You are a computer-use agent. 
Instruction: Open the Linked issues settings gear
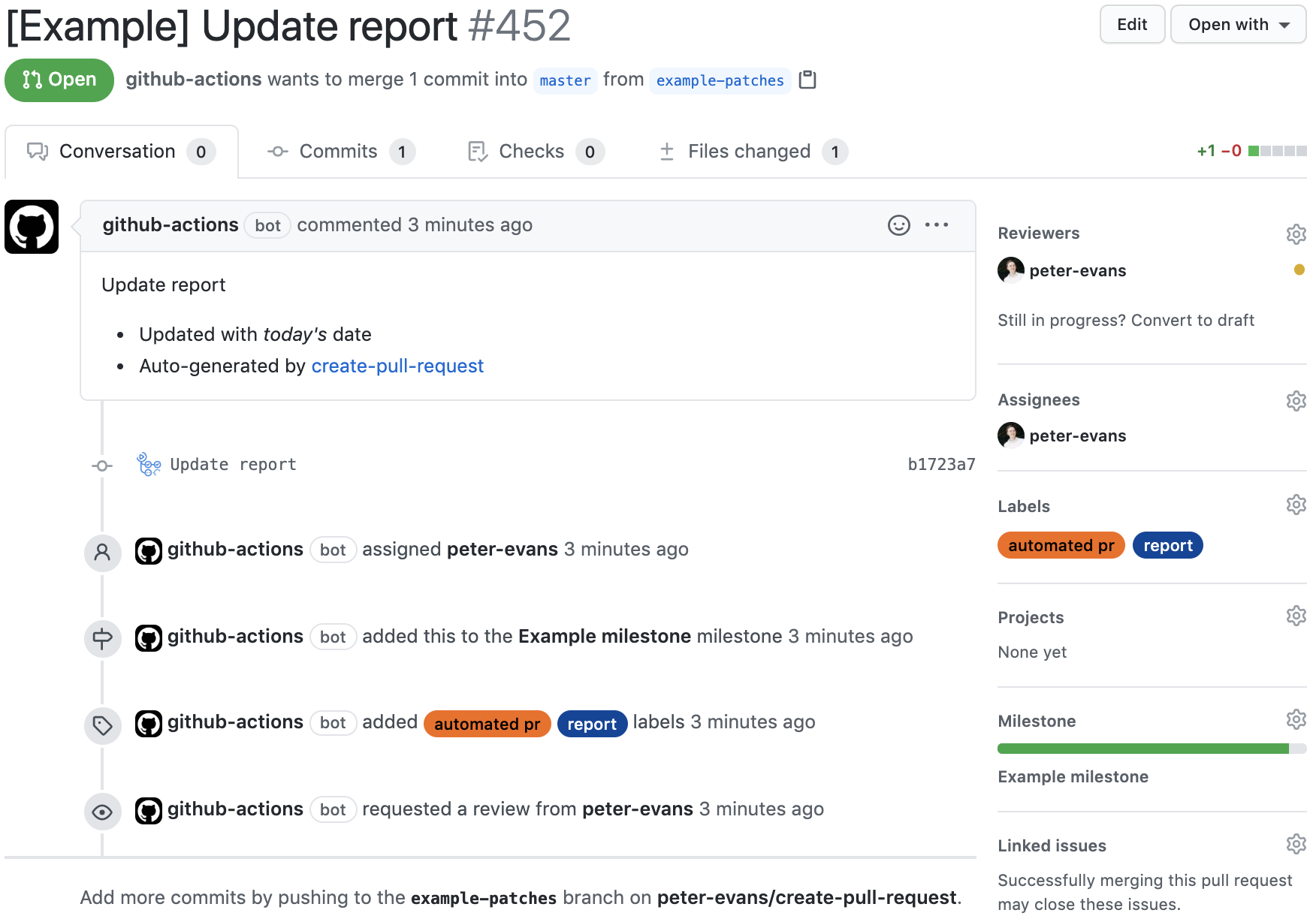coord(1296,844)
